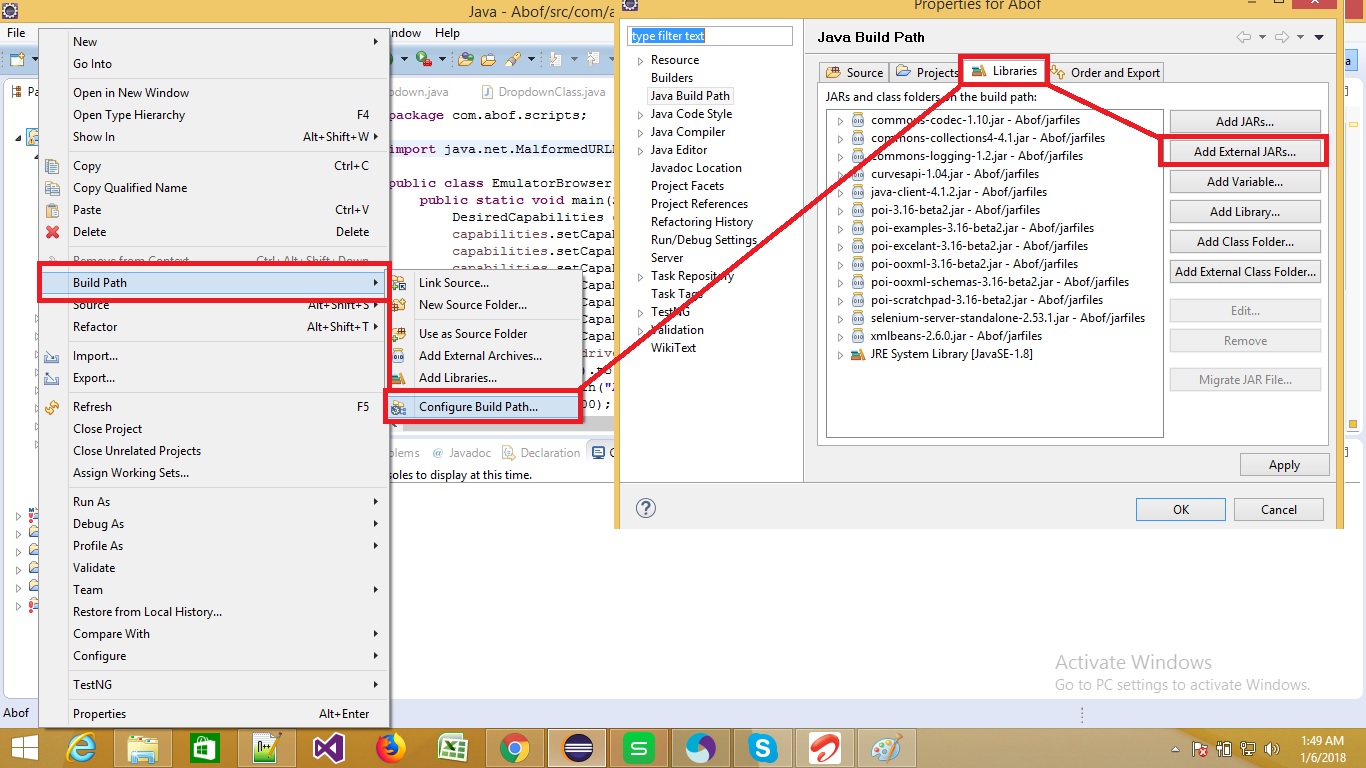
Task: Click the Open Type toolbar icon
Action: [x=466, y=59]
